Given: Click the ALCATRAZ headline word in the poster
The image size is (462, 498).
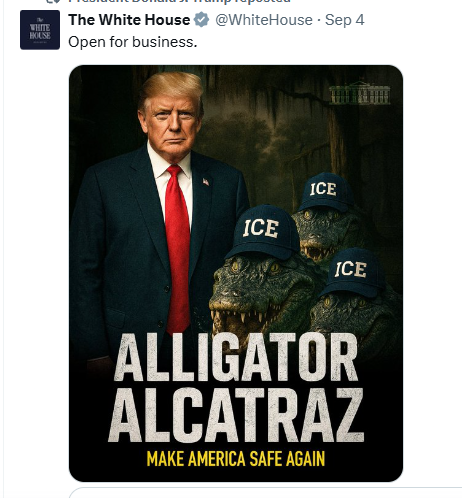Looking at the screenshot, I should 236,415.
